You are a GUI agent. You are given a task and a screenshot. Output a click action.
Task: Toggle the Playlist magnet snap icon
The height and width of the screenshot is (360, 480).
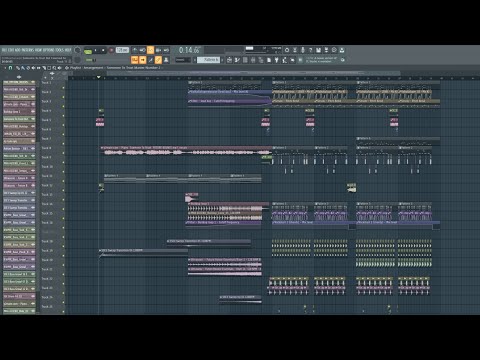click(10, 68)
